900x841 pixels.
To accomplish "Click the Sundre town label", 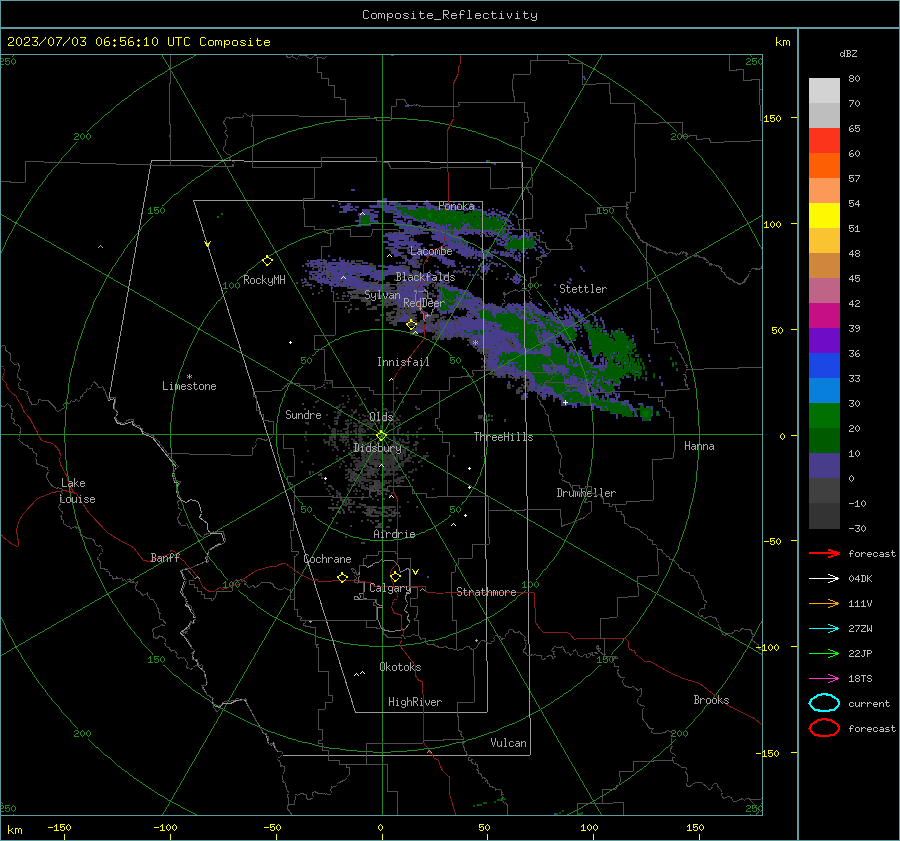I will coord(303,415).
